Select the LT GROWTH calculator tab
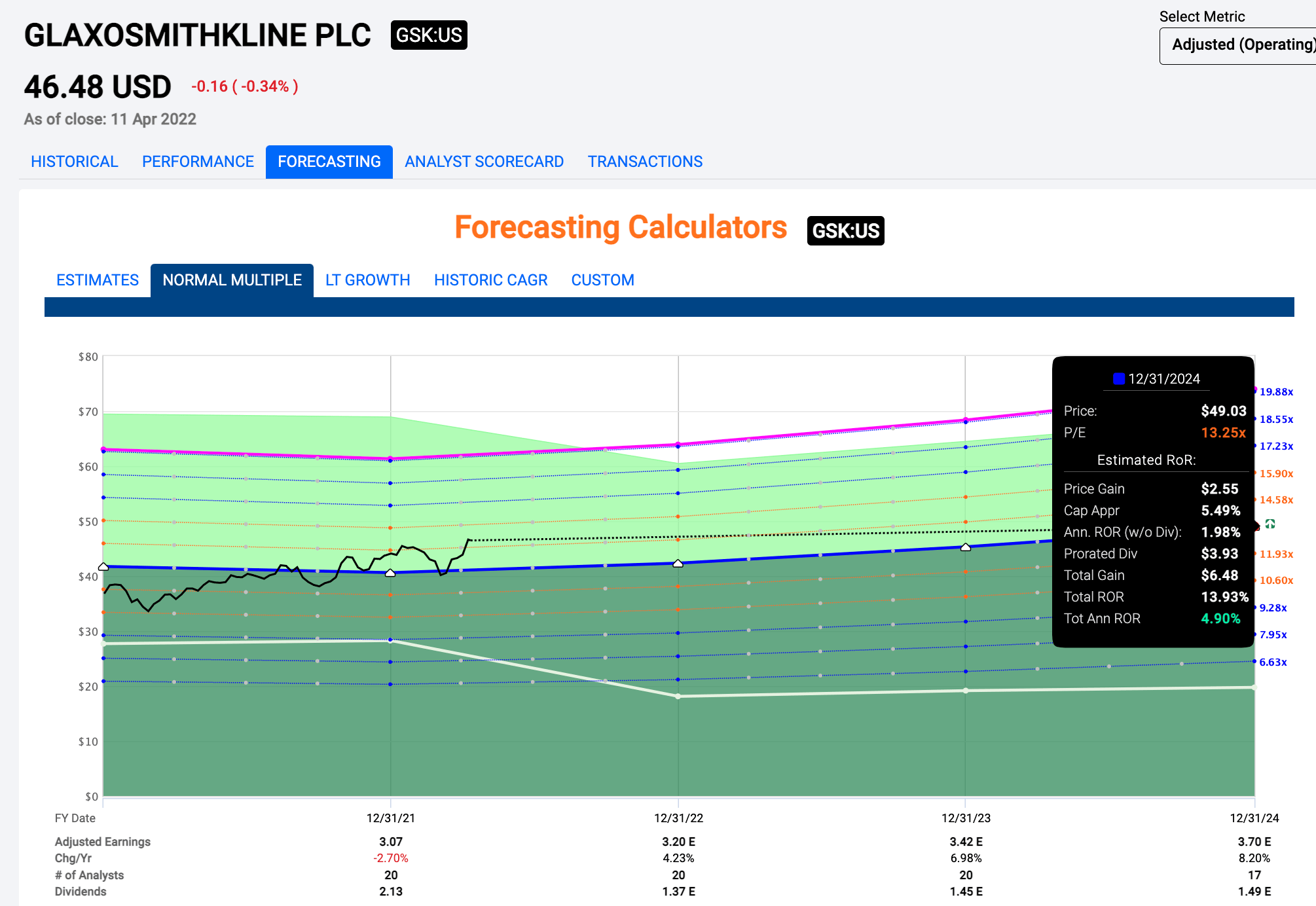 [x=367, y=280]
